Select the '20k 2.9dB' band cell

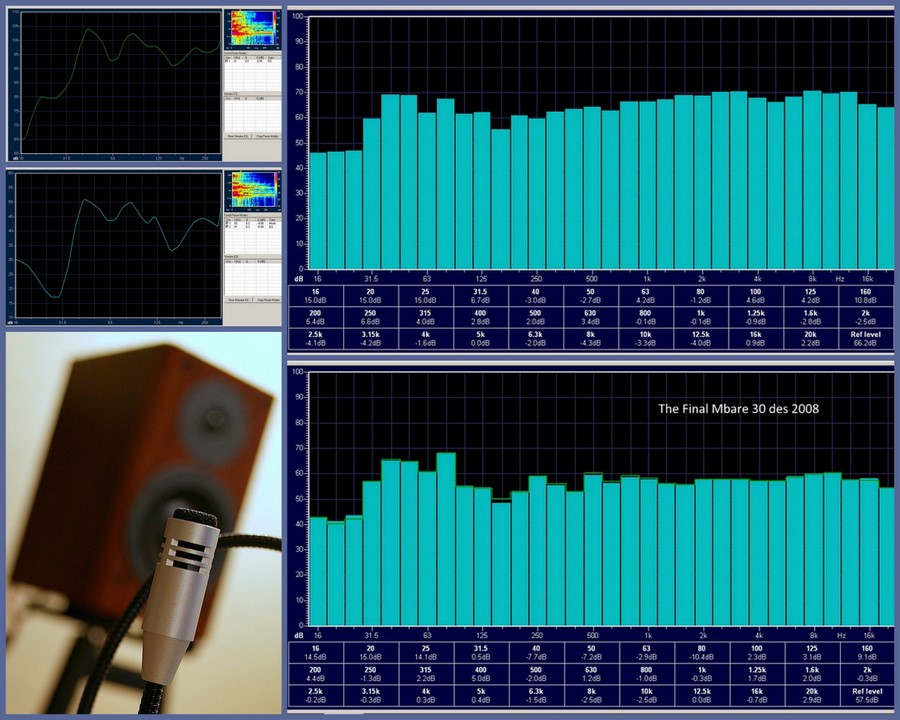pos(811,695)
